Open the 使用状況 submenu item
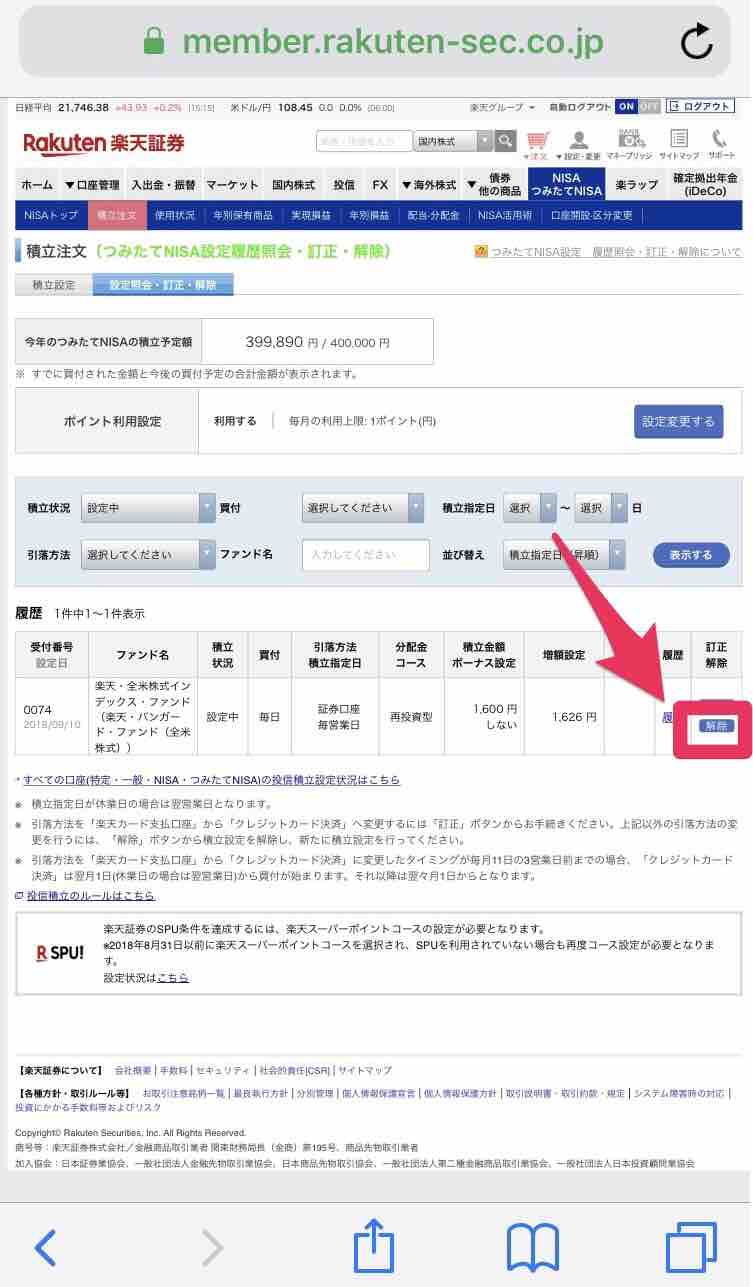 pyautogui.click(x=174, y=215)
